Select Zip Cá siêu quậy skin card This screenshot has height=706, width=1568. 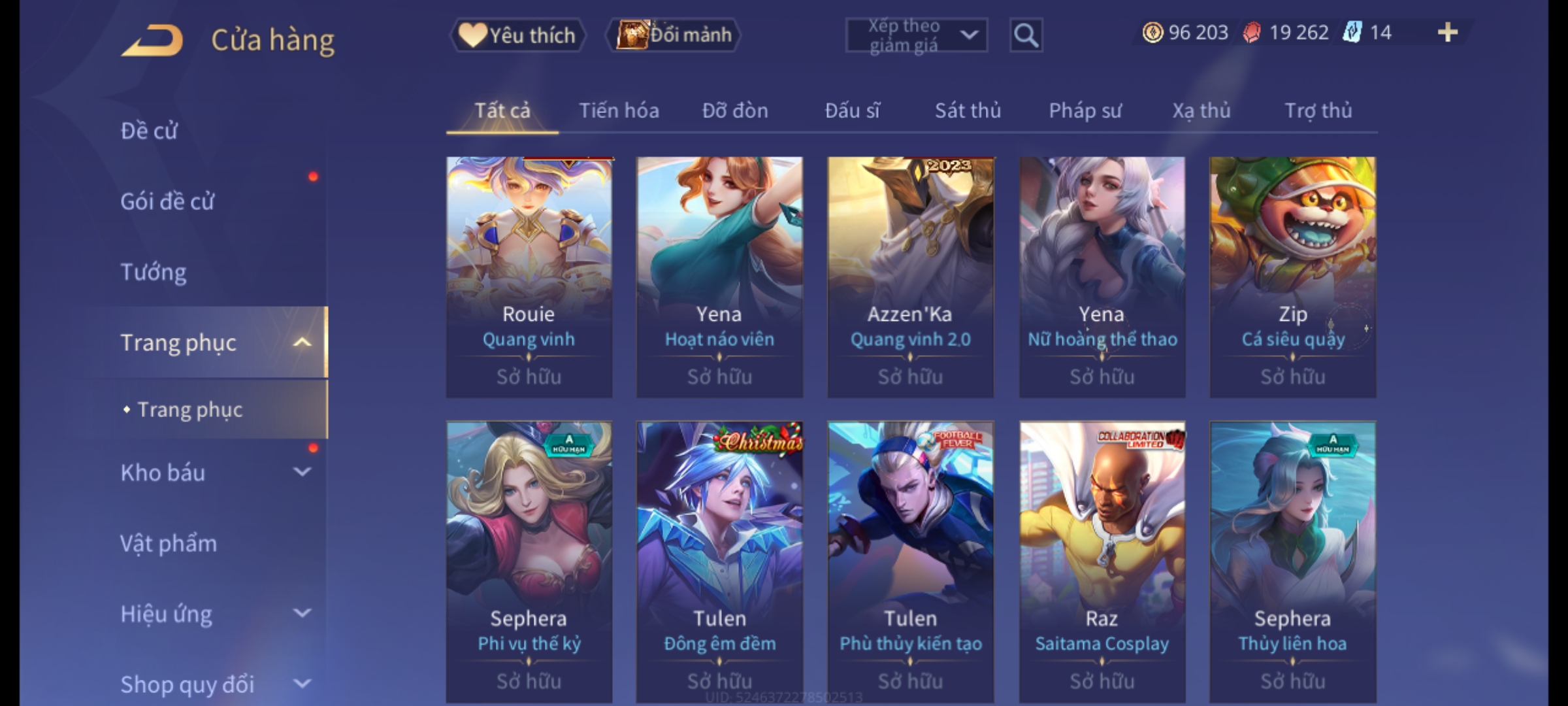(x=1293, y=277)
